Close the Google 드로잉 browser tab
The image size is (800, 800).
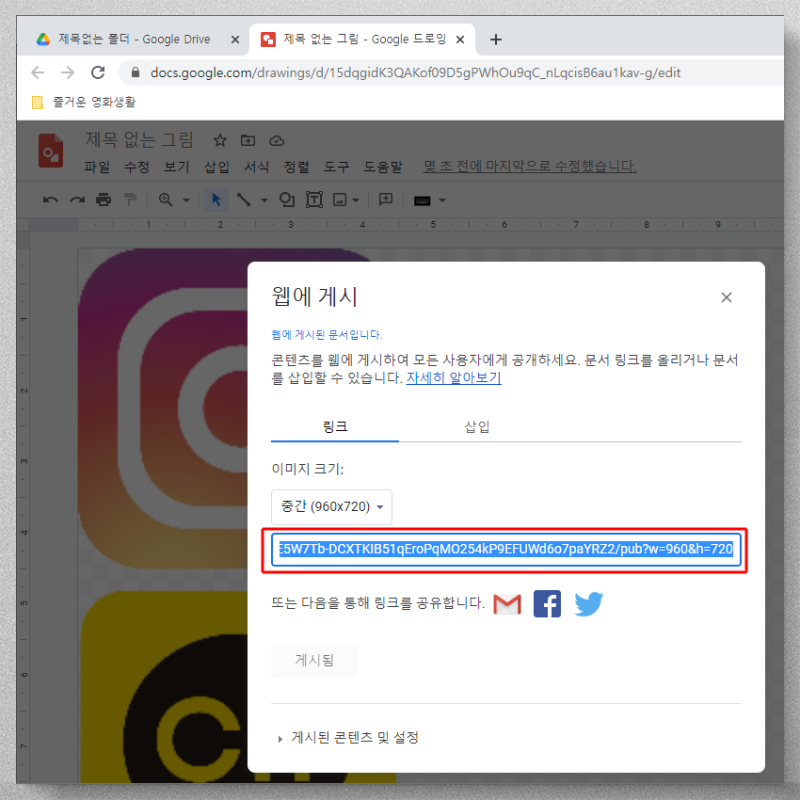tap(460, 39)
